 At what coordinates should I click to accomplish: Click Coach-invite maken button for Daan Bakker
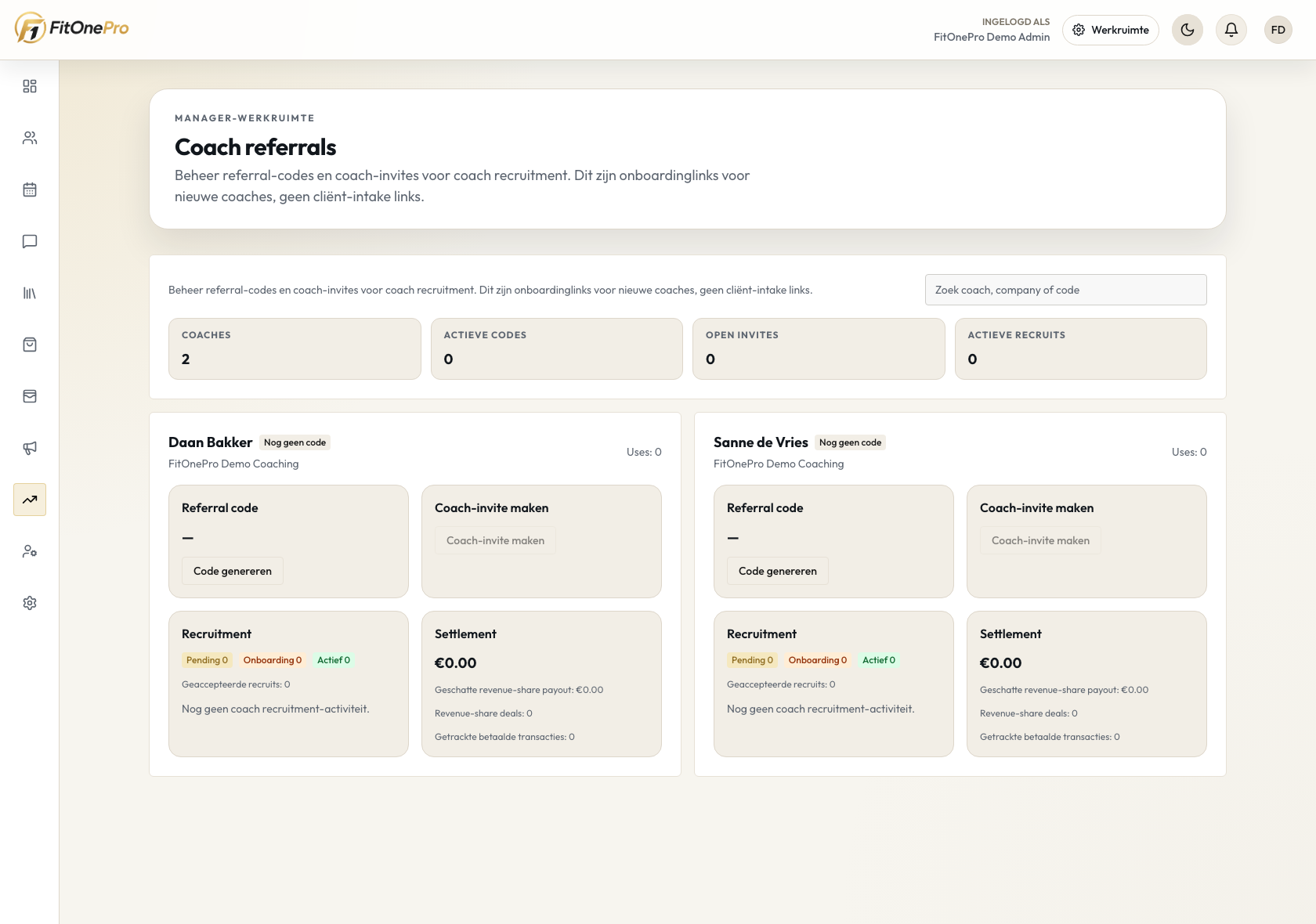[495, 540]
